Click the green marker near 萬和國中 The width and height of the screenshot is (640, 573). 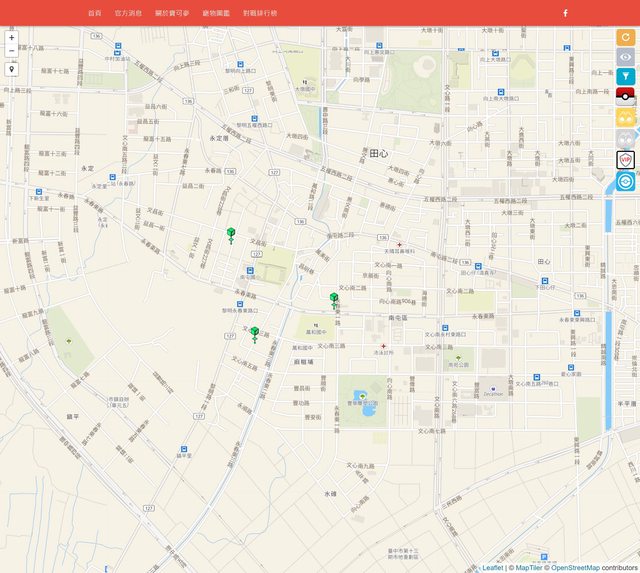pyautogui.click(x=334, y=300)
